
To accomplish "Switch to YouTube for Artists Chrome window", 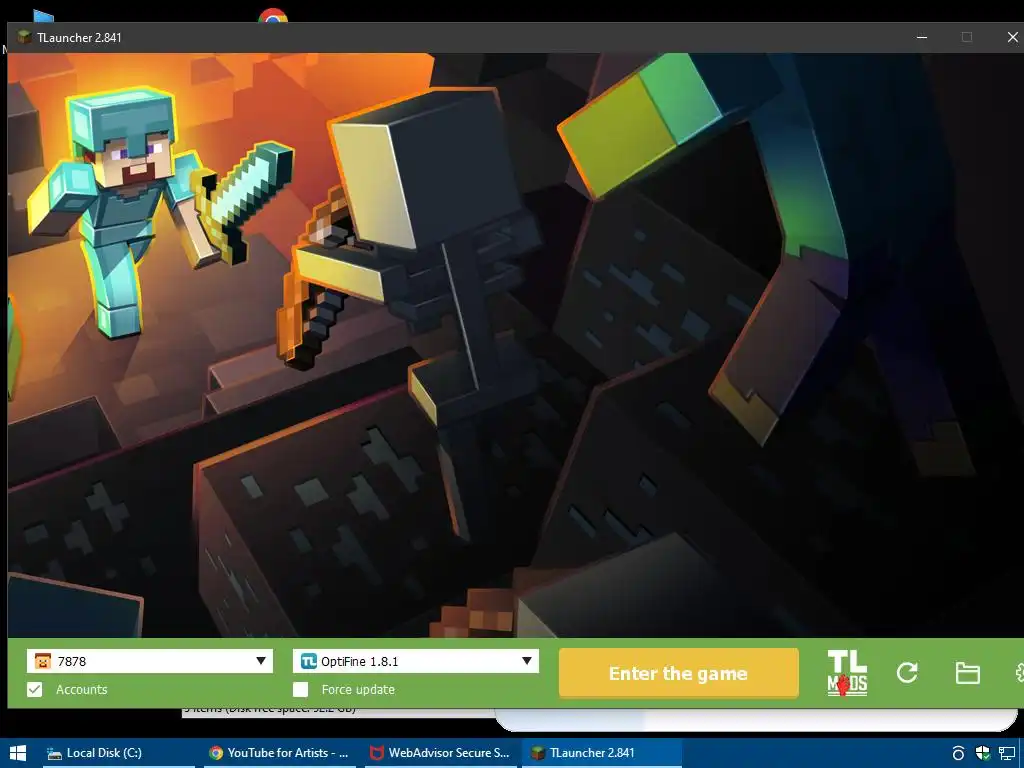I will tap(280, 753).
